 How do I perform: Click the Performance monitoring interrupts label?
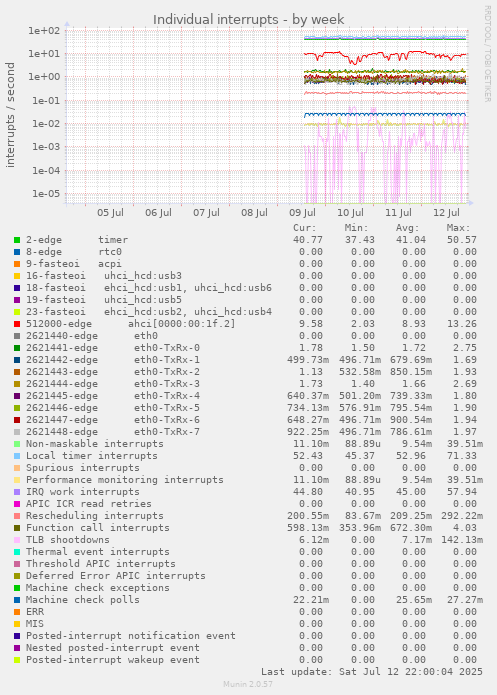point(125,480)
